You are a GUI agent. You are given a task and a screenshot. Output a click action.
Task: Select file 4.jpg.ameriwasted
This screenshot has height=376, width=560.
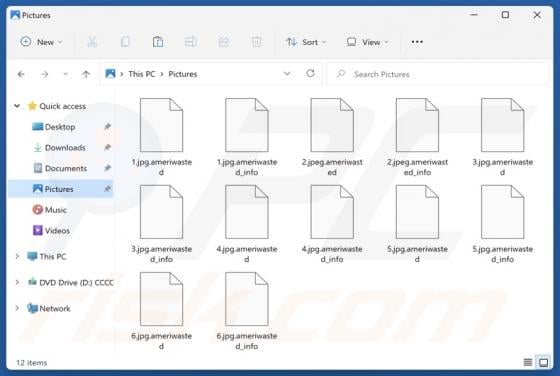click(247, 224)
